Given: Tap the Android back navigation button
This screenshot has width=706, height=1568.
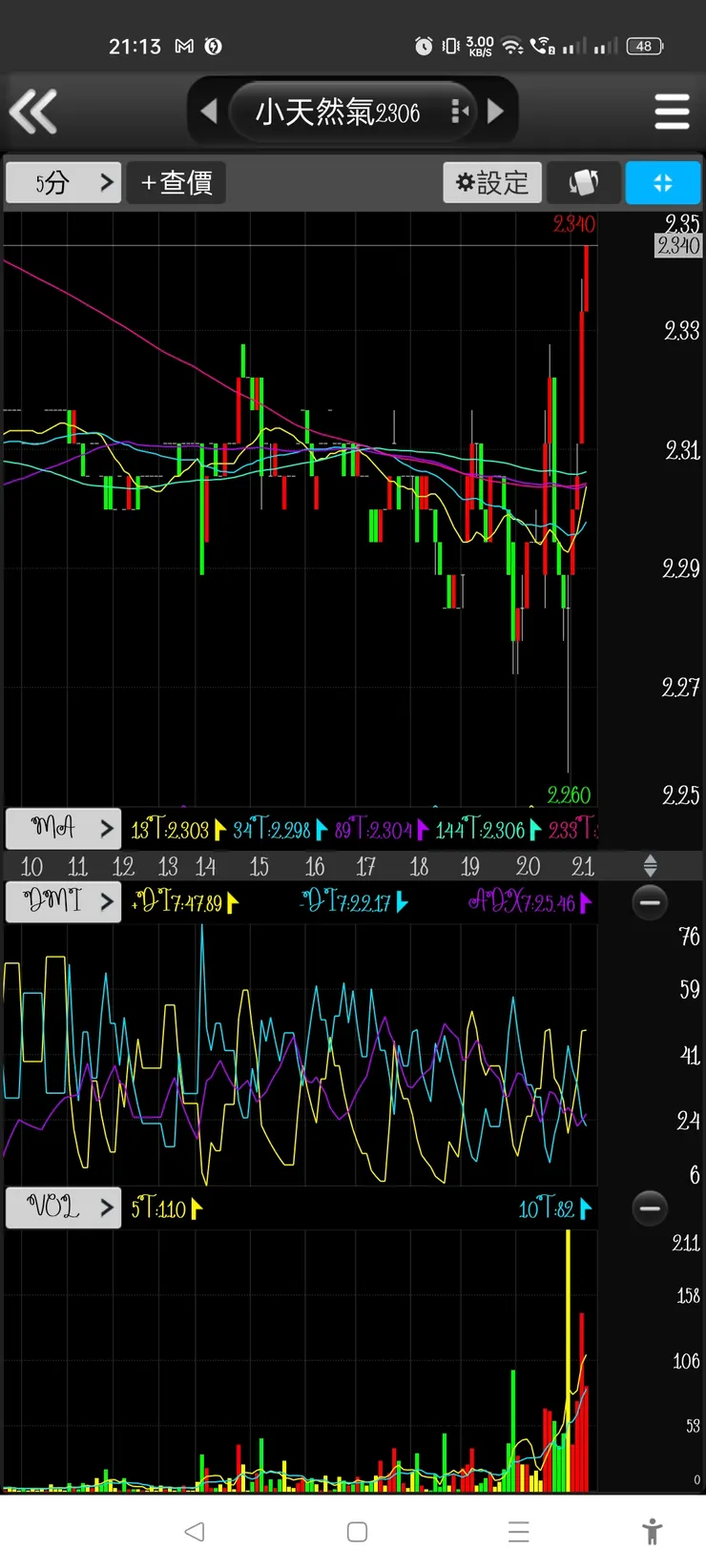Looking at the screenshot, I should [x=195, y=1532].
